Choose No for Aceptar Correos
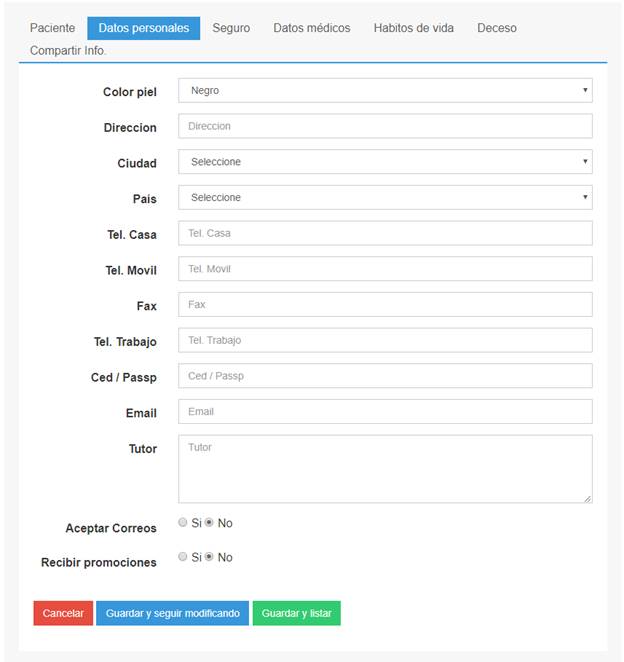This screenshot has height=662, width=624. [209, 522]
